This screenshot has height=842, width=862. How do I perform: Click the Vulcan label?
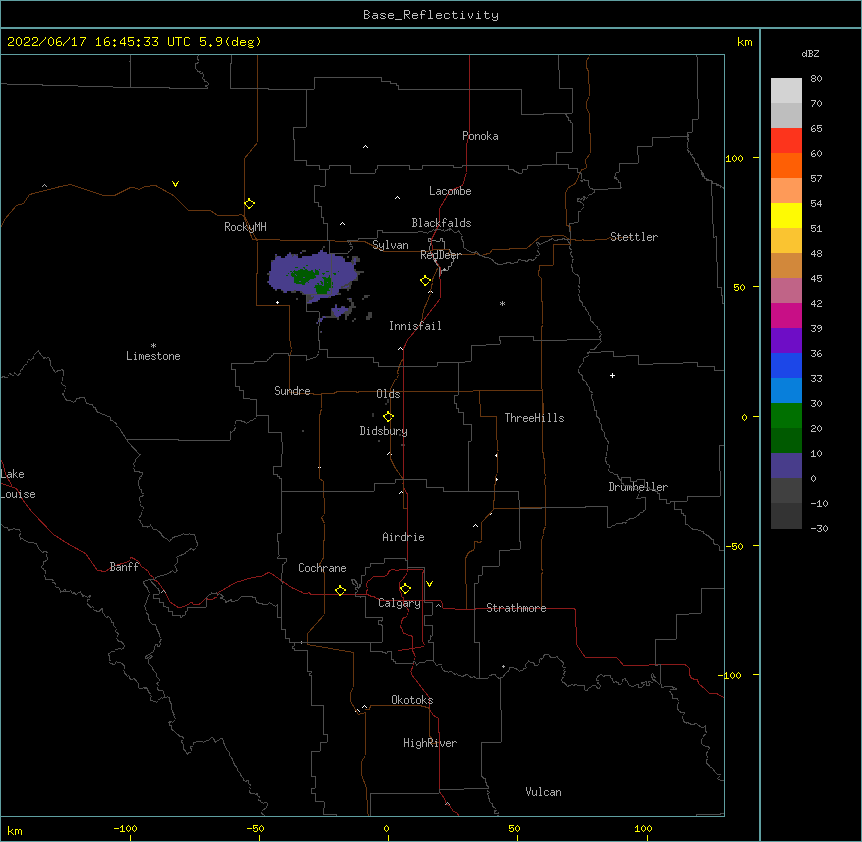[543, 792]
